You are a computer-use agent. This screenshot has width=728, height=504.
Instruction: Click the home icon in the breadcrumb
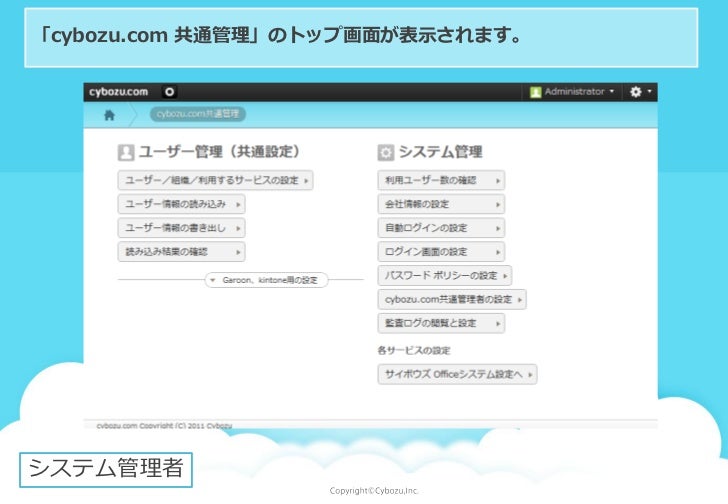[110, 115]
